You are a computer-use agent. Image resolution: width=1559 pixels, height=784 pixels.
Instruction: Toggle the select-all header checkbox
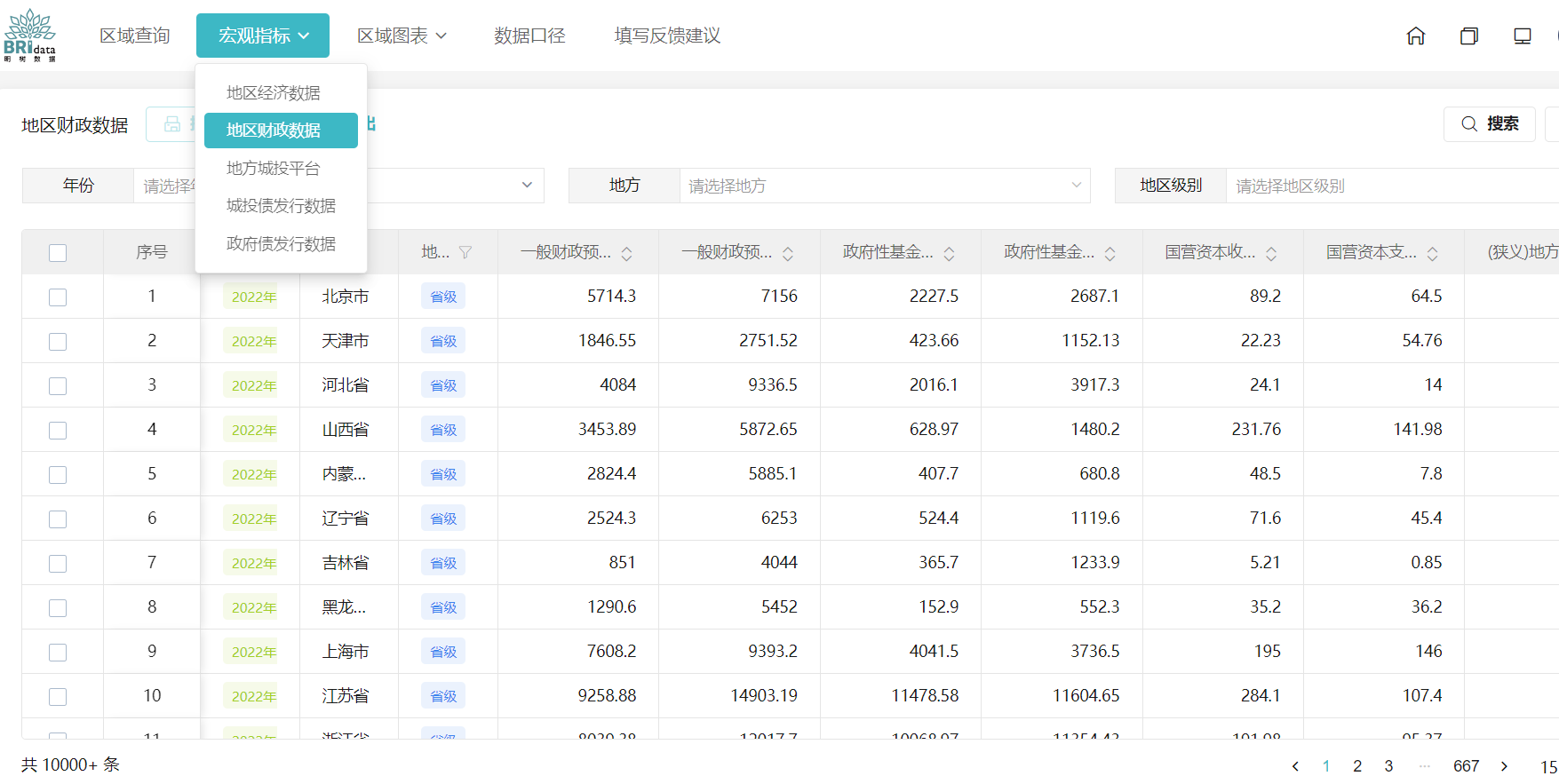(x=58, y=253)
